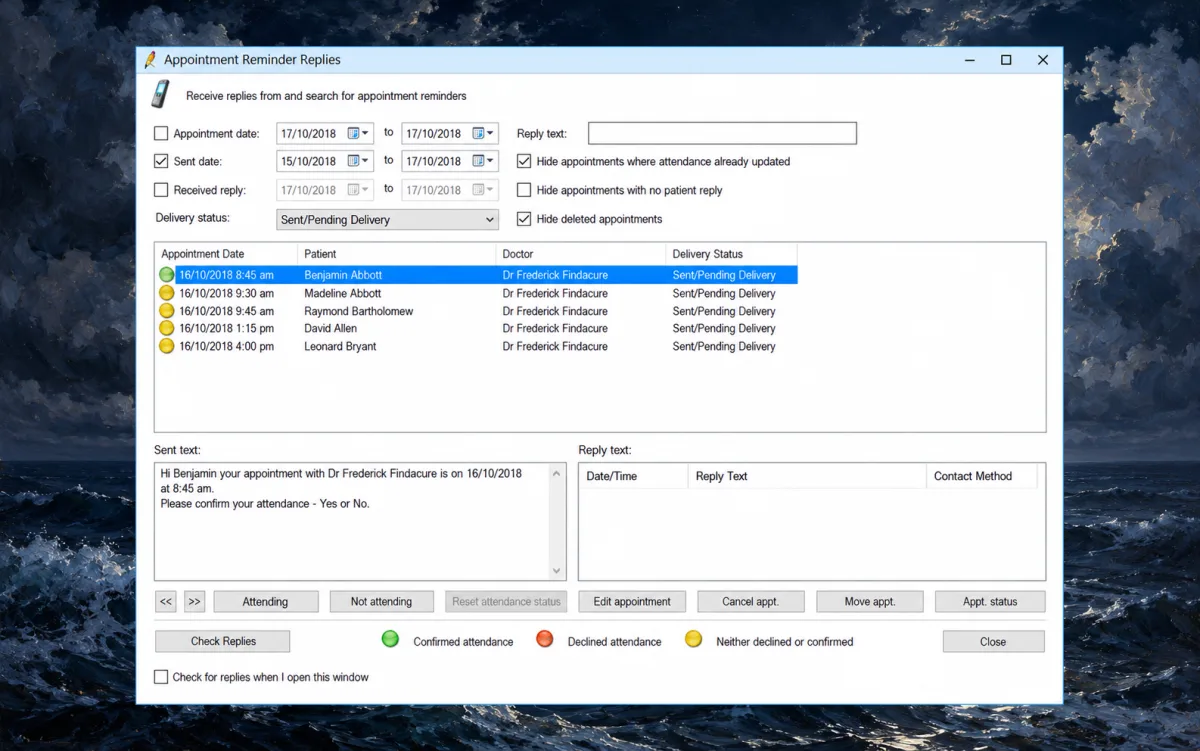Expand the Appointment date start dropdown arrow
This screenshot has height=751, width=1200.
click(366, 133)
